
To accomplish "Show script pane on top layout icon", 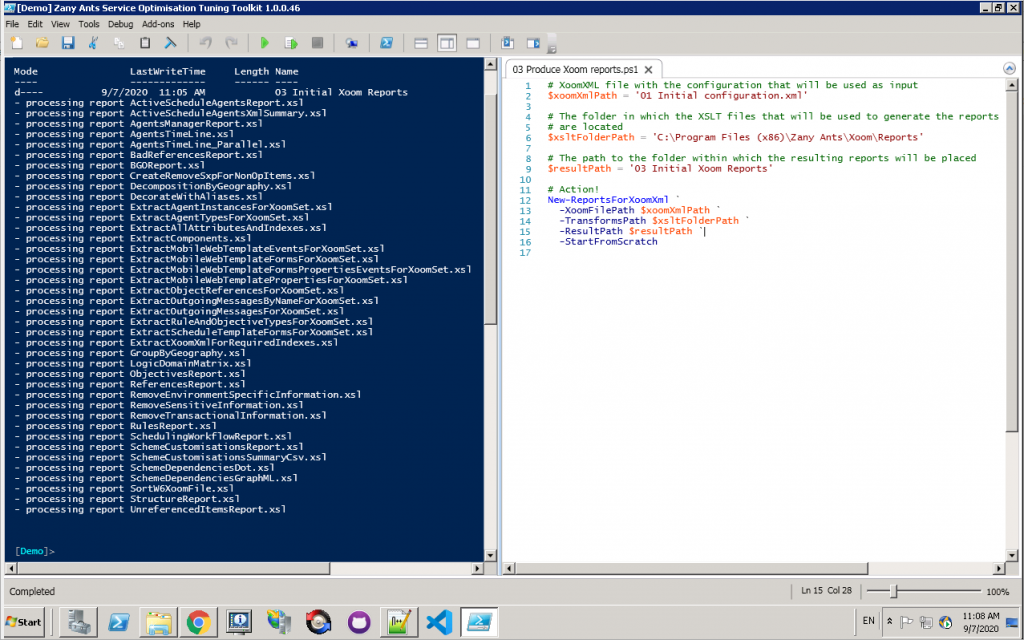I will coord(421,43).
